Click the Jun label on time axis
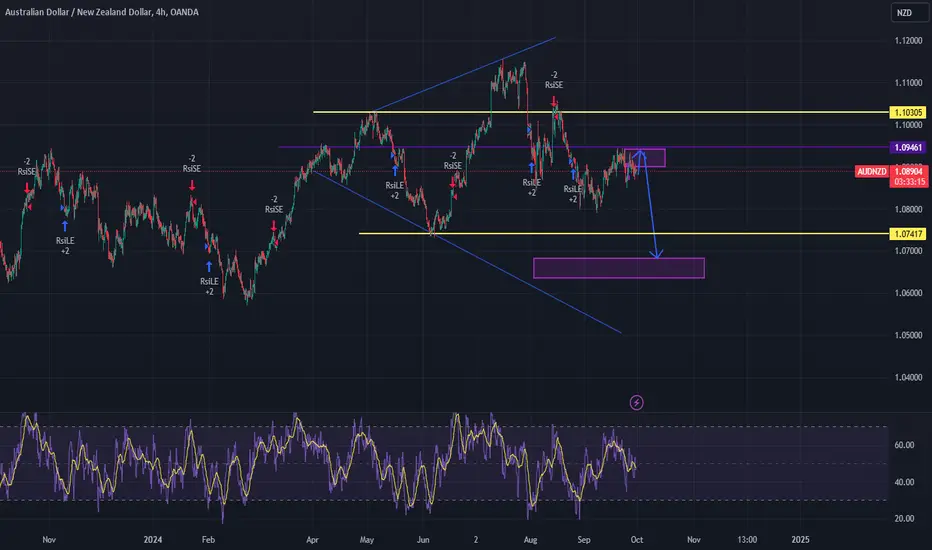The image size is (932, 550). tap(423, 540)
